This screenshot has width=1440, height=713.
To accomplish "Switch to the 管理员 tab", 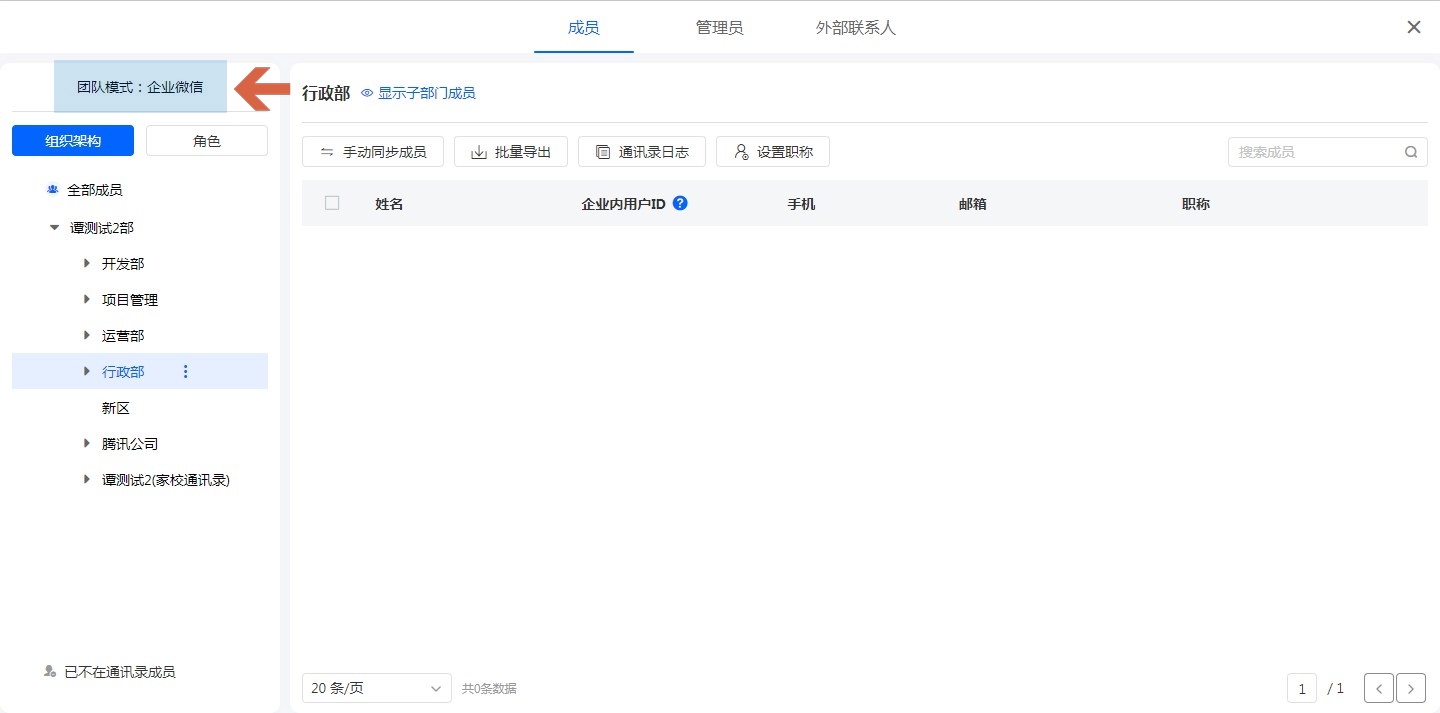I will click(719, 28).
